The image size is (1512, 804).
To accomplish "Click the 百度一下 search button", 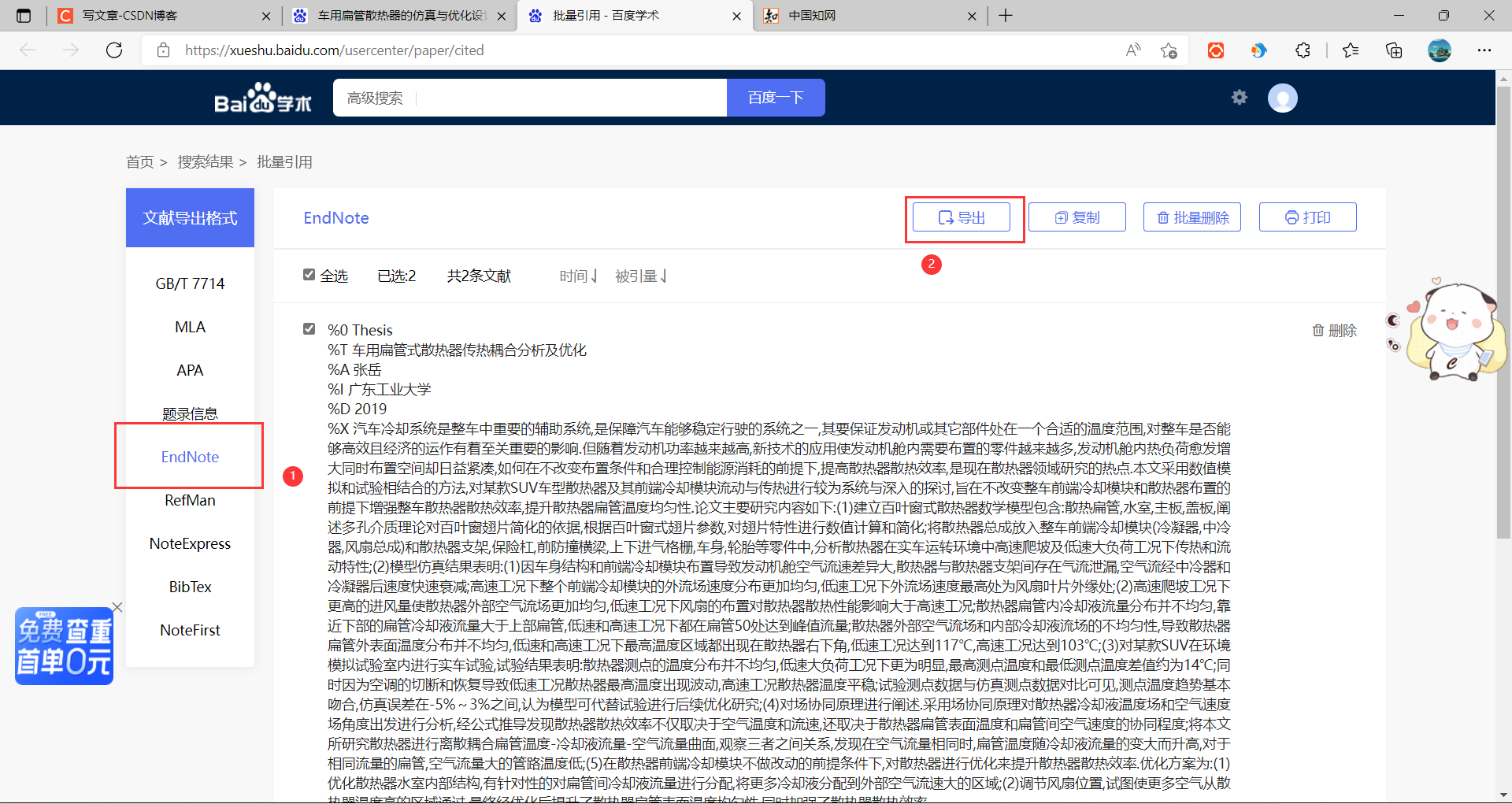I will tap(775, 97).
